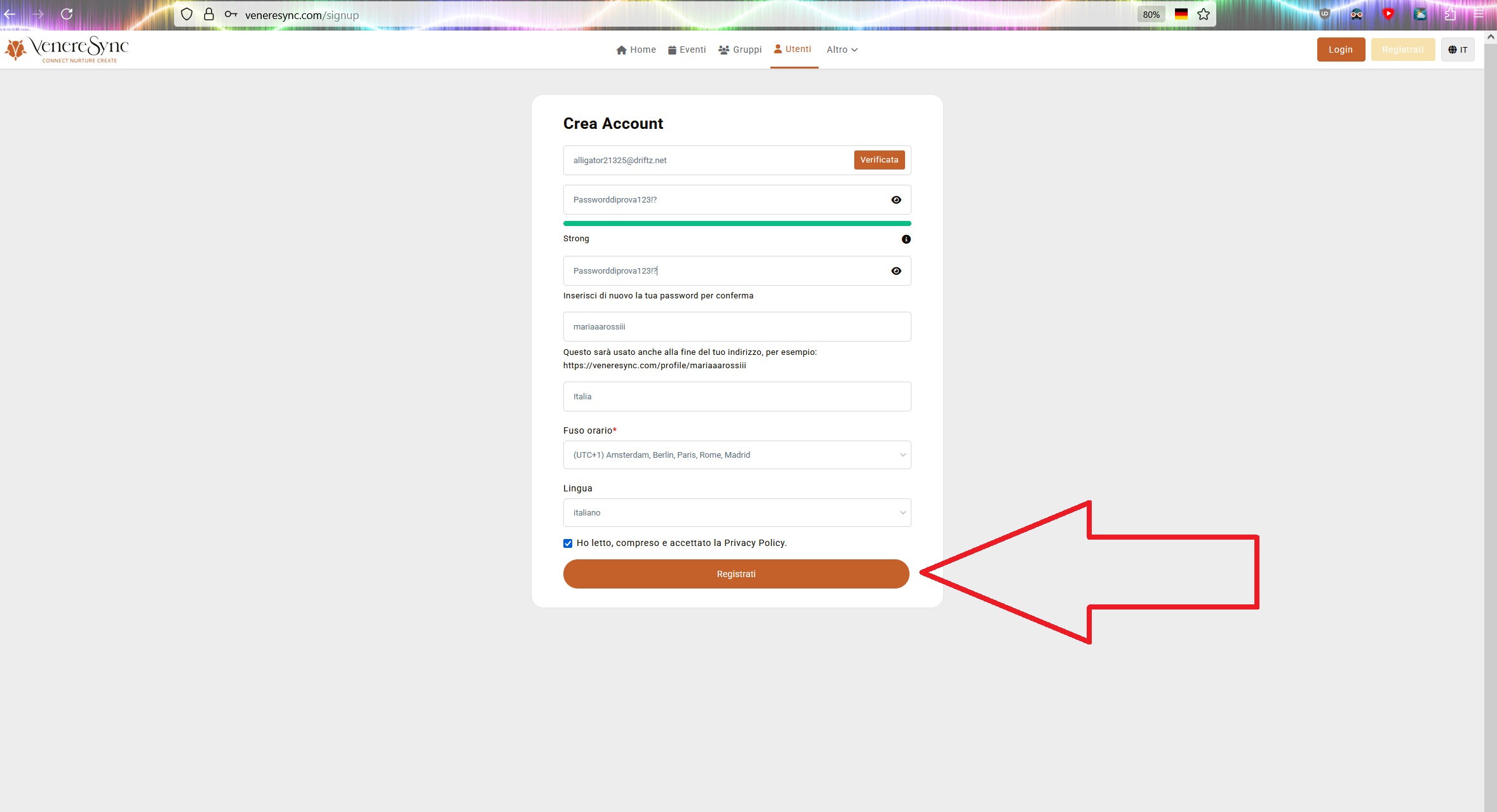Open the Fuso orario timezone dropdown

pos(737,455)
